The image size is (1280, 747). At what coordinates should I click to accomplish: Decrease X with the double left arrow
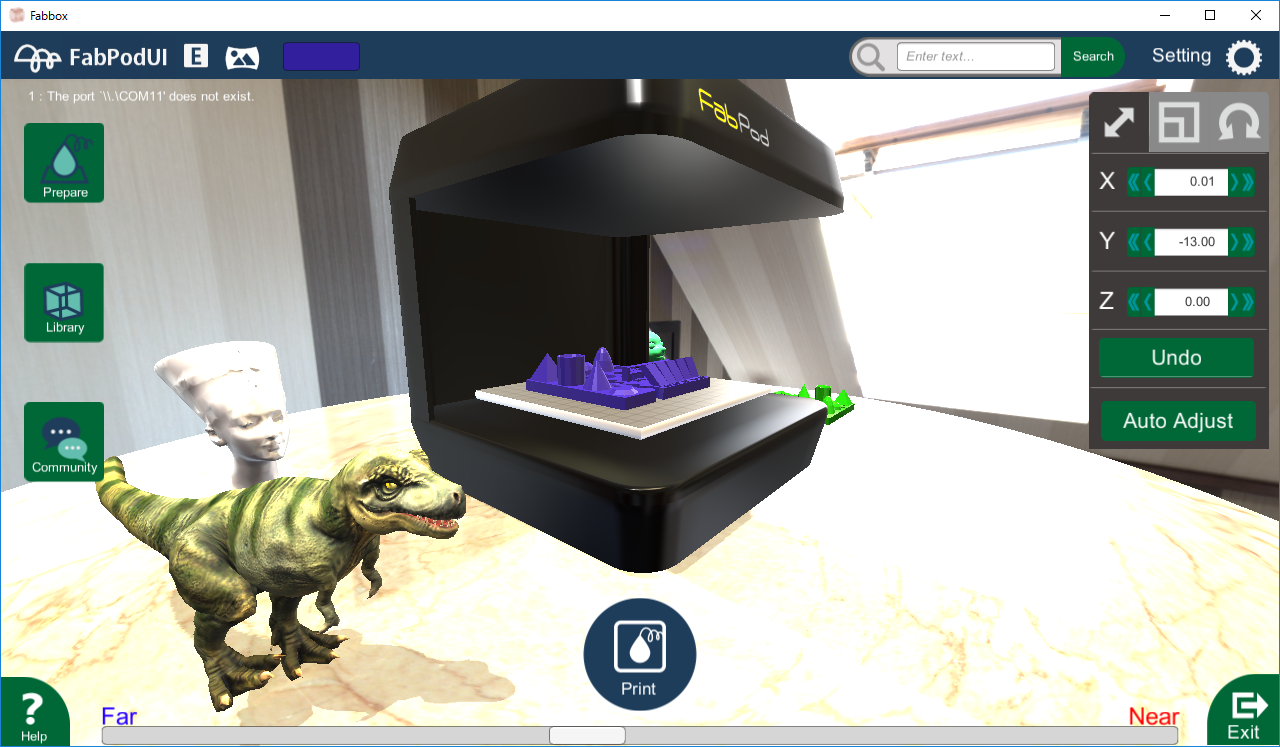[1134, 182]
